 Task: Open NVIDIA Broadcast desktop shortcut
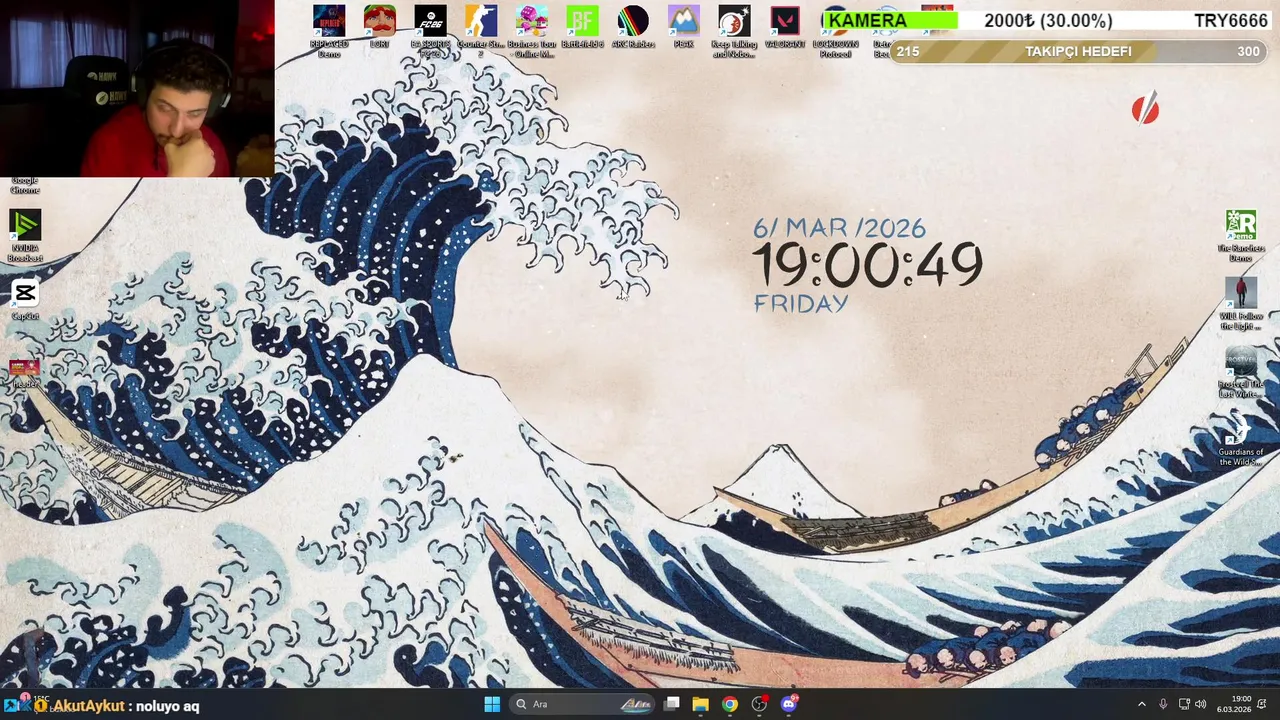point(25,236)
